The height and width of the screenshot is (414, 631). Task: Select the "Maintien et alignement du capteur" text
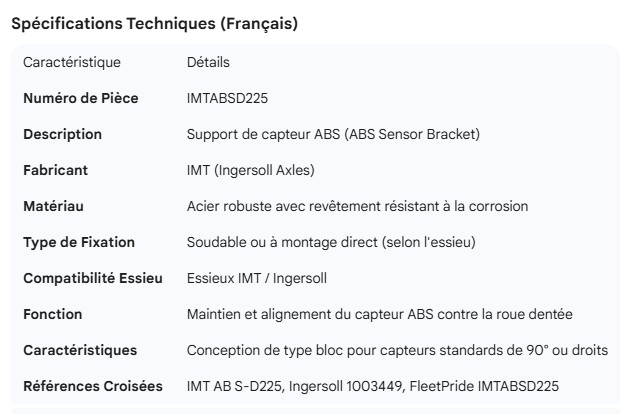379,314
